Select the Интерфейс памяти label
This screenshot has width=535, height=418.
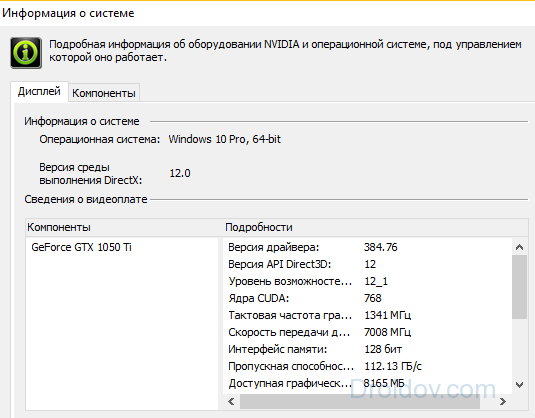277,349
